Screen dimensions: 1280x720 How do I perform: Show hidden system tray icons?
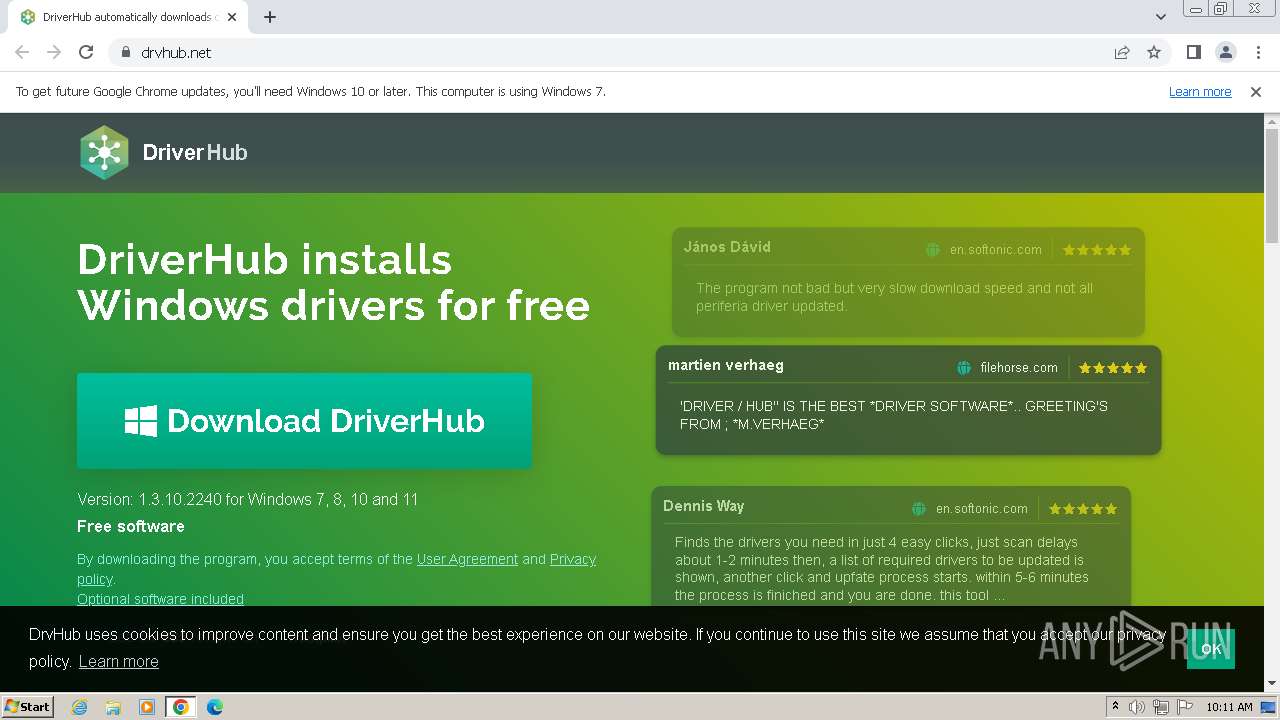[x=1115, y=707]
